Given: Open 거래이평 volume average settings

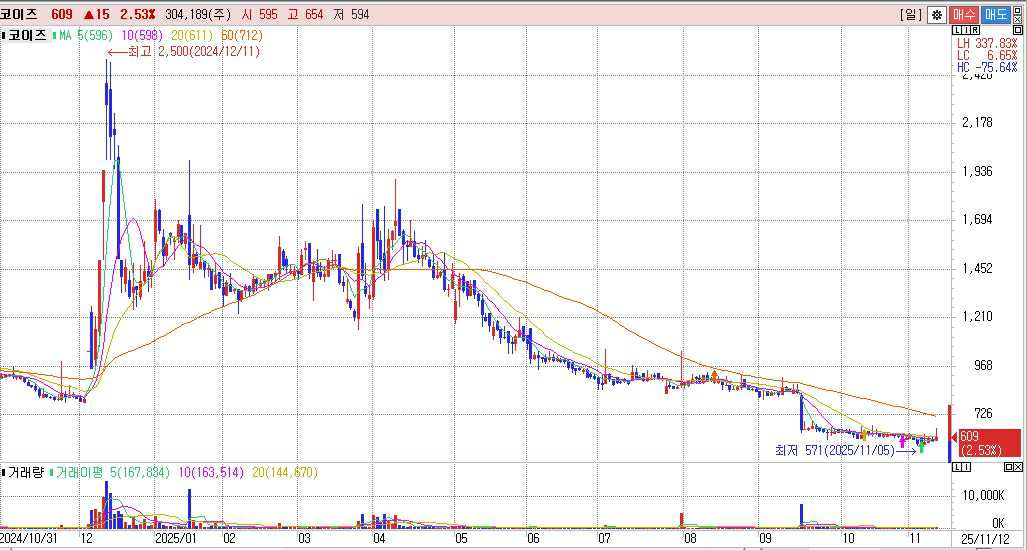Looking at the screenshot, I should pos(82,472).
